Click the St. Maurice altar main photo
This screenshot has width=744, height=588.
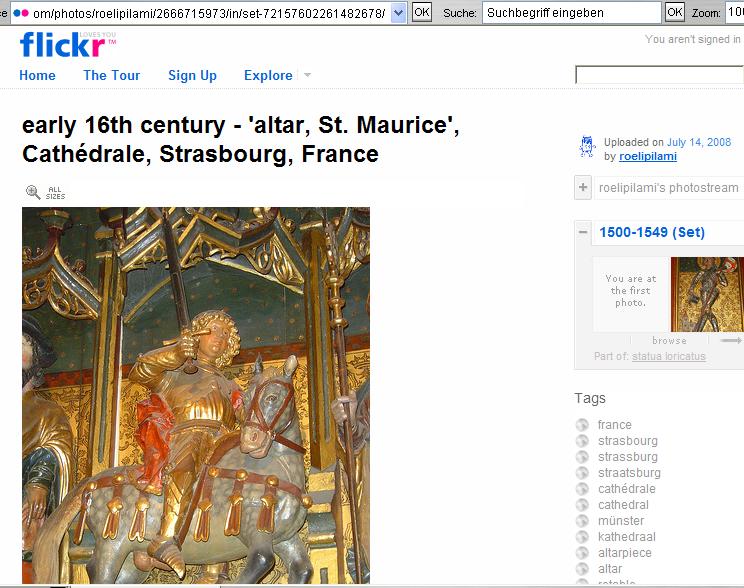tap(196, 395)
